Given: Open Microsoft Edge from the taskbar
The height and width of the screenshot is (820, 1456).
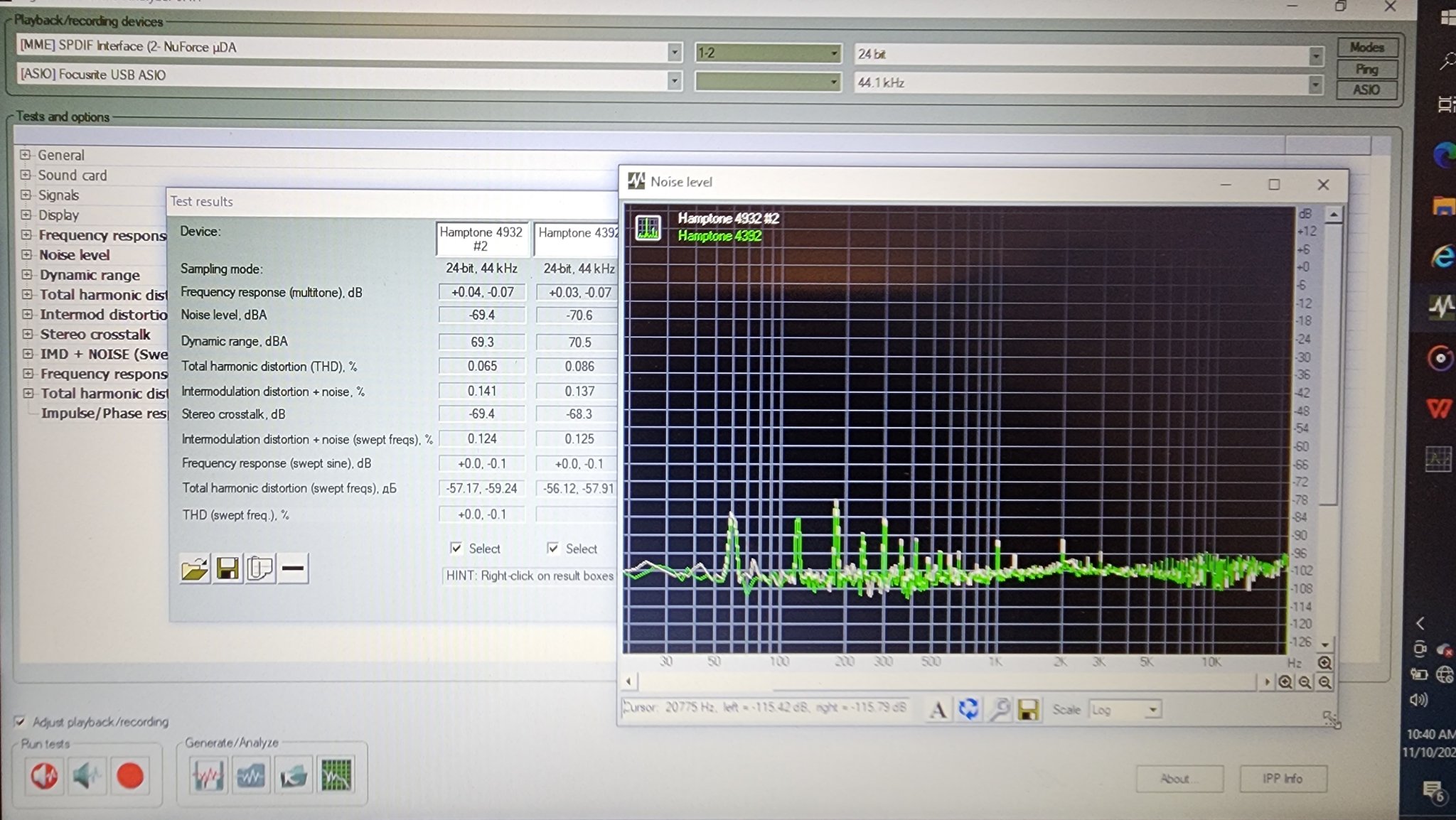Looking at the screenshot, I should coord(1443,153).
